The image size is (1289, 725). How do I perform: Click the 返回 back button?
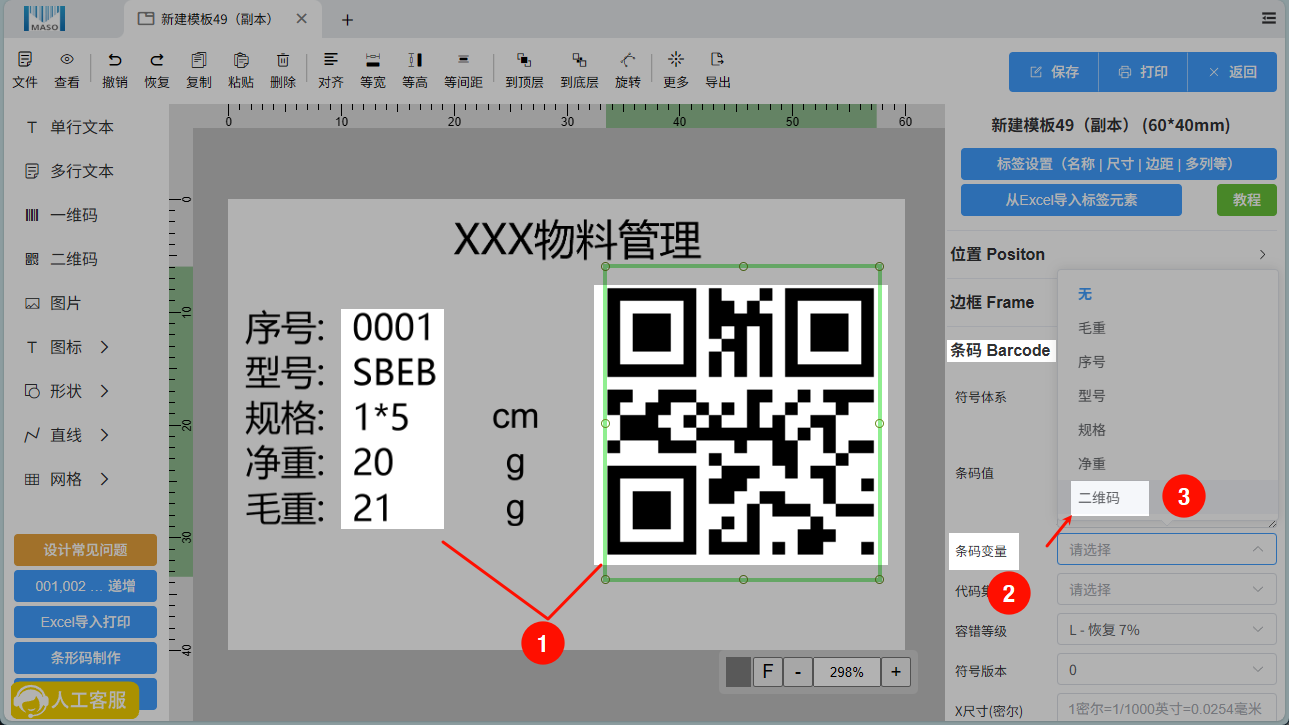click(x=1232, y=72)
